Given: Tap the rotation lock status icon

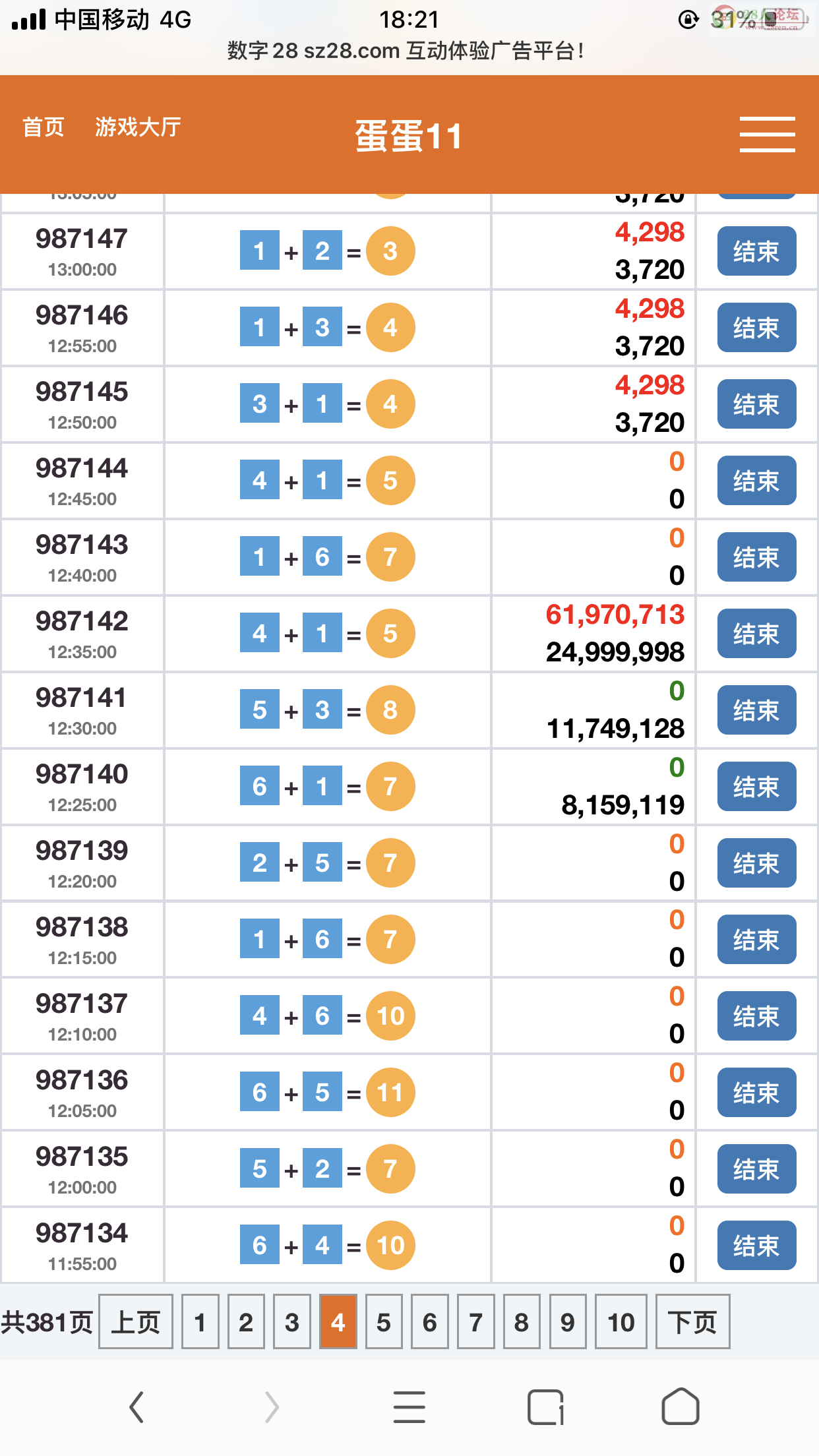Looking at the screenshot, I should point(688,20).
